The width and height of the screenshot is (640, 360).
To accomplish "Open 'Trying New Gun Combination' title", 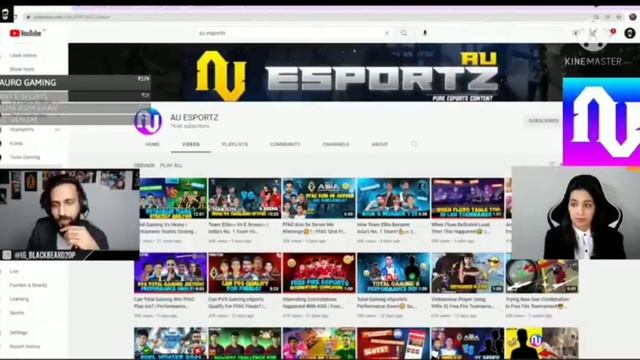I will pyautogui.click(x=538, y=302).
